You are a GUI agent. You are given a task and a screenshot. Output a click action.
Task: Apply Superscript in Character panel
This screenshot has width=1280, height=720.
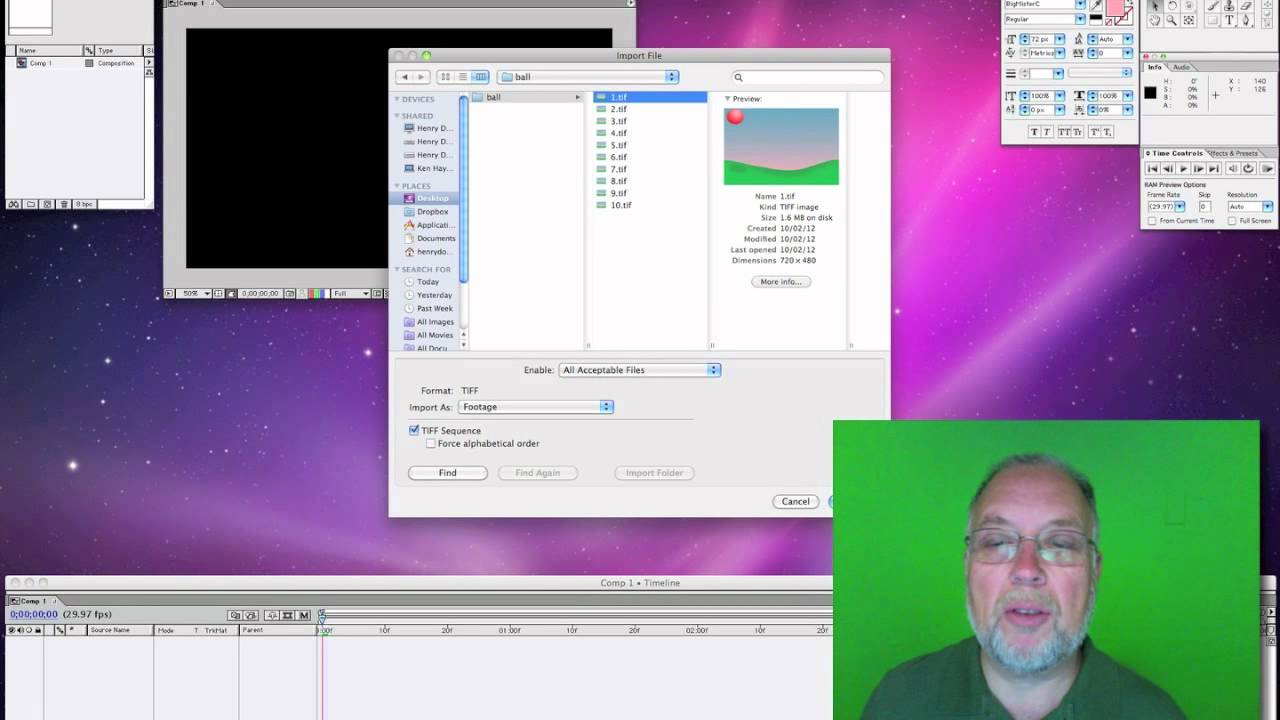pos(1094,132)
